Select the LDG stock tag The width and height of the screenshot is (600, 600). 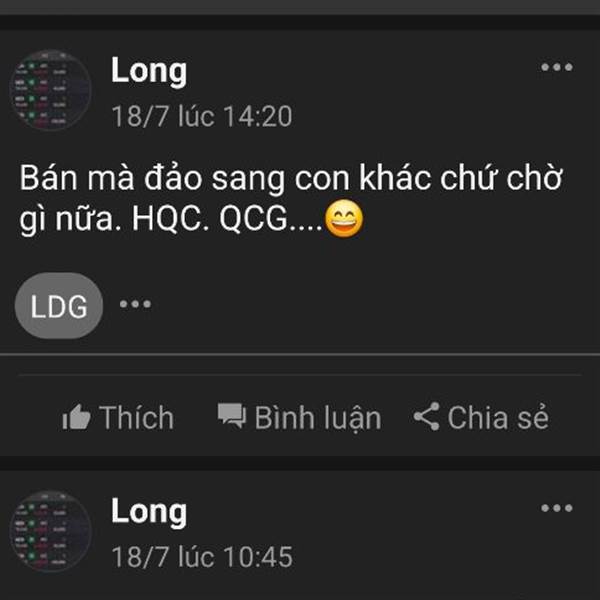coord(59,306)
